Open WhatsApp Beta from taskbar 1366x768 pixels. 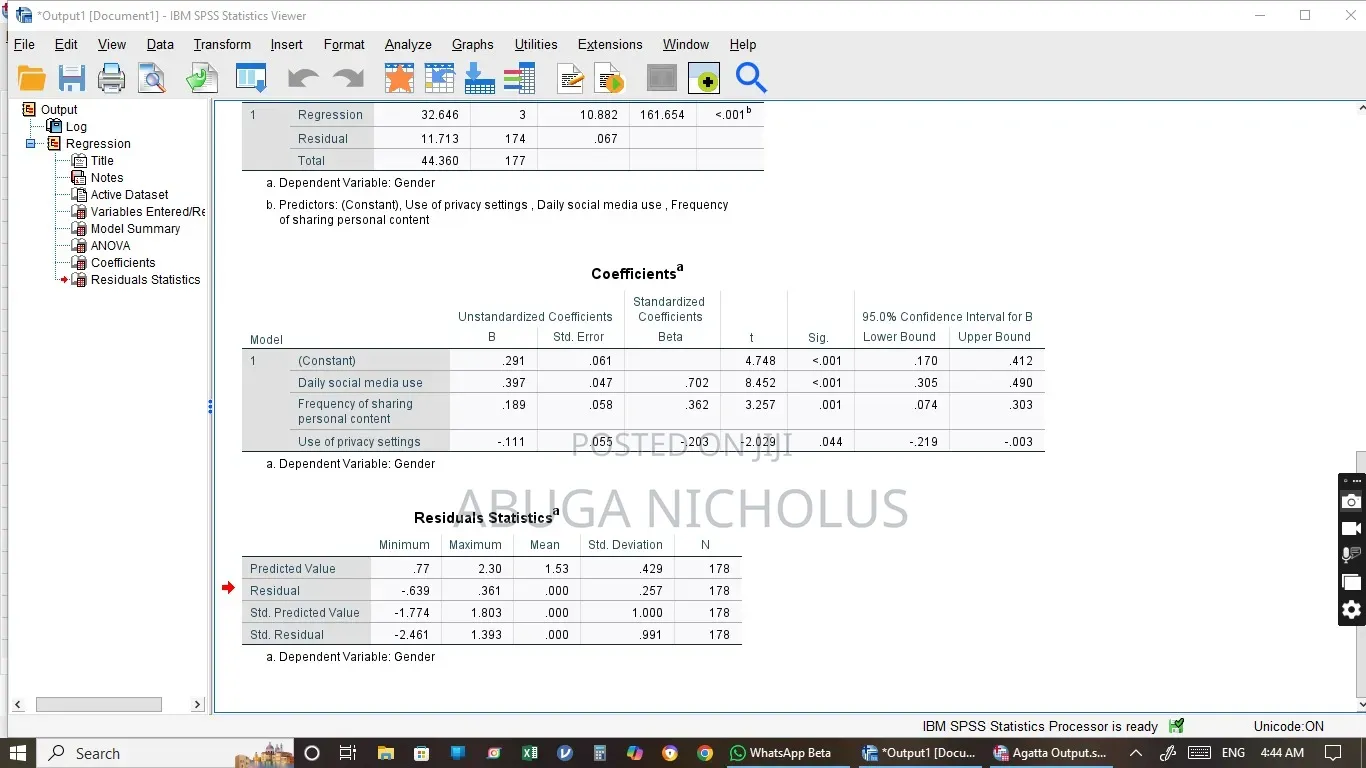pyautogui.click(x=780, y=753)
